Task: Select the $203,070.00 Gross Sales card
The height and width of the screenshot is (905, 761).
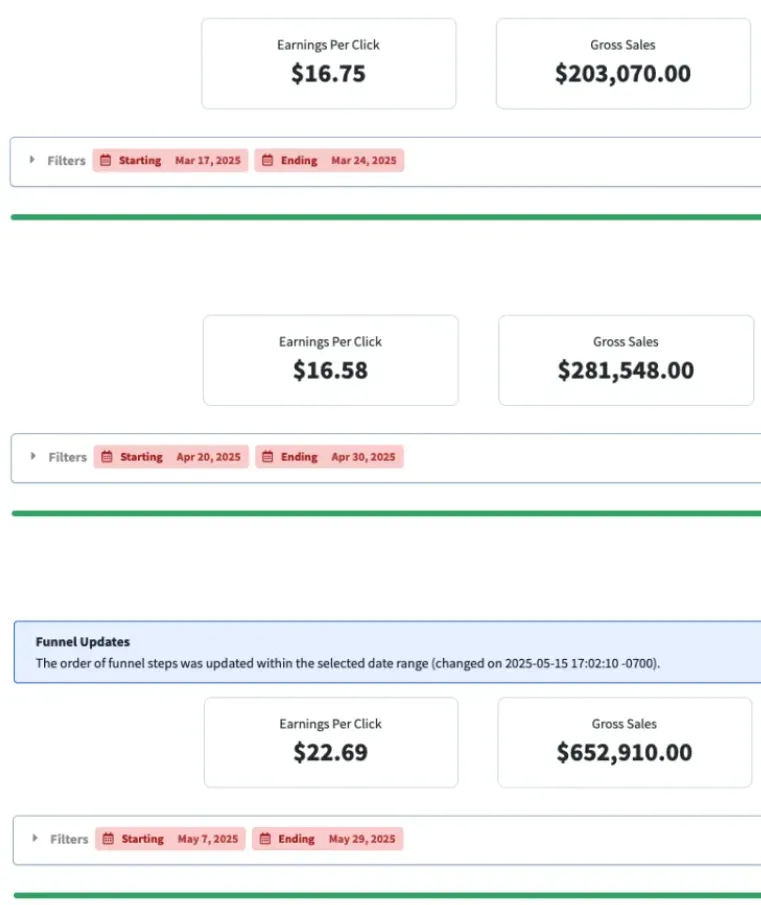Action: point(623,63)
